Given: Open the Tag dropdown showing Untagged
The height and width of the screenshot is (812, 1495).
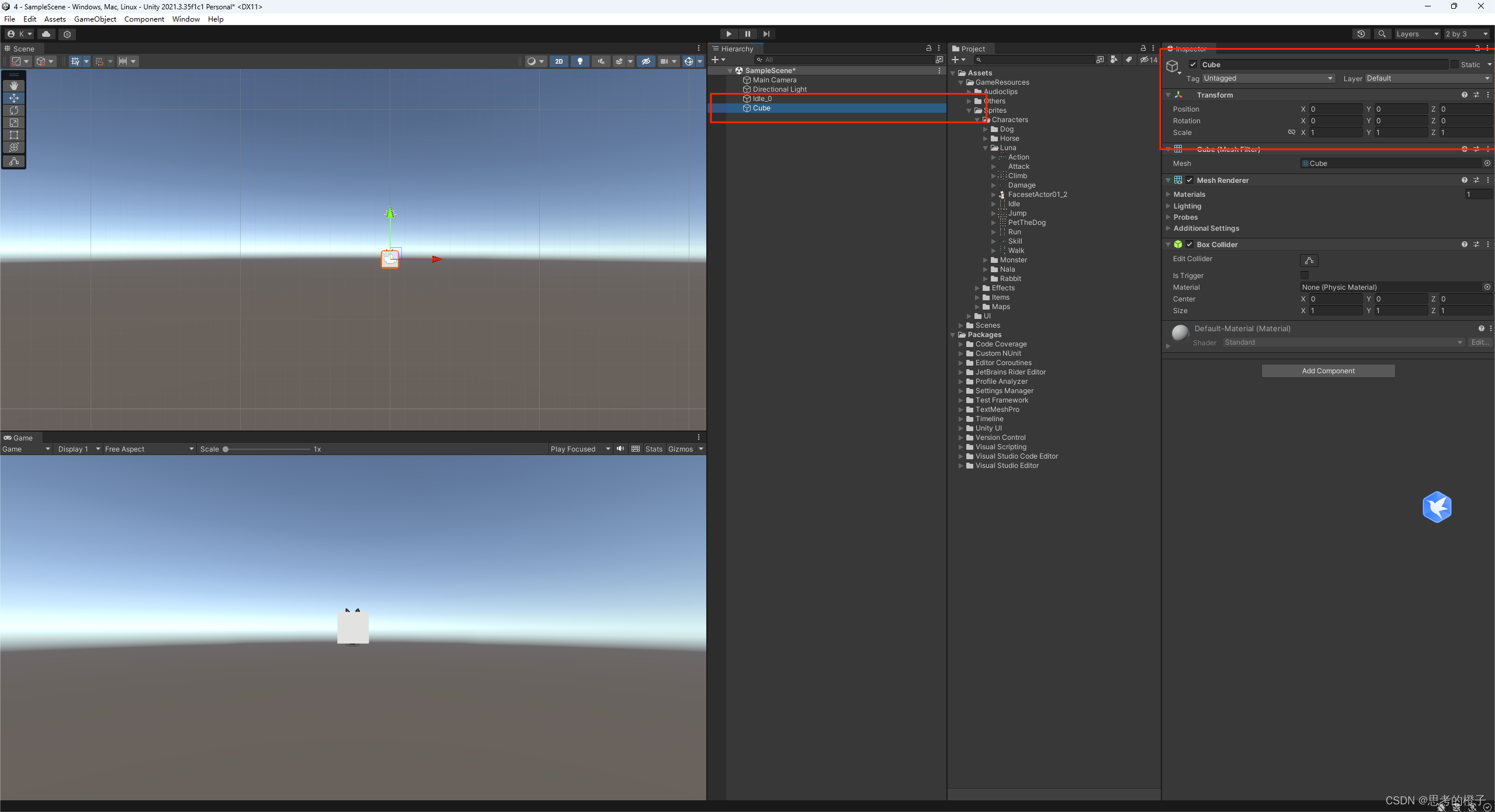Looking at the screenshot, I should [x=1268, y=78].
